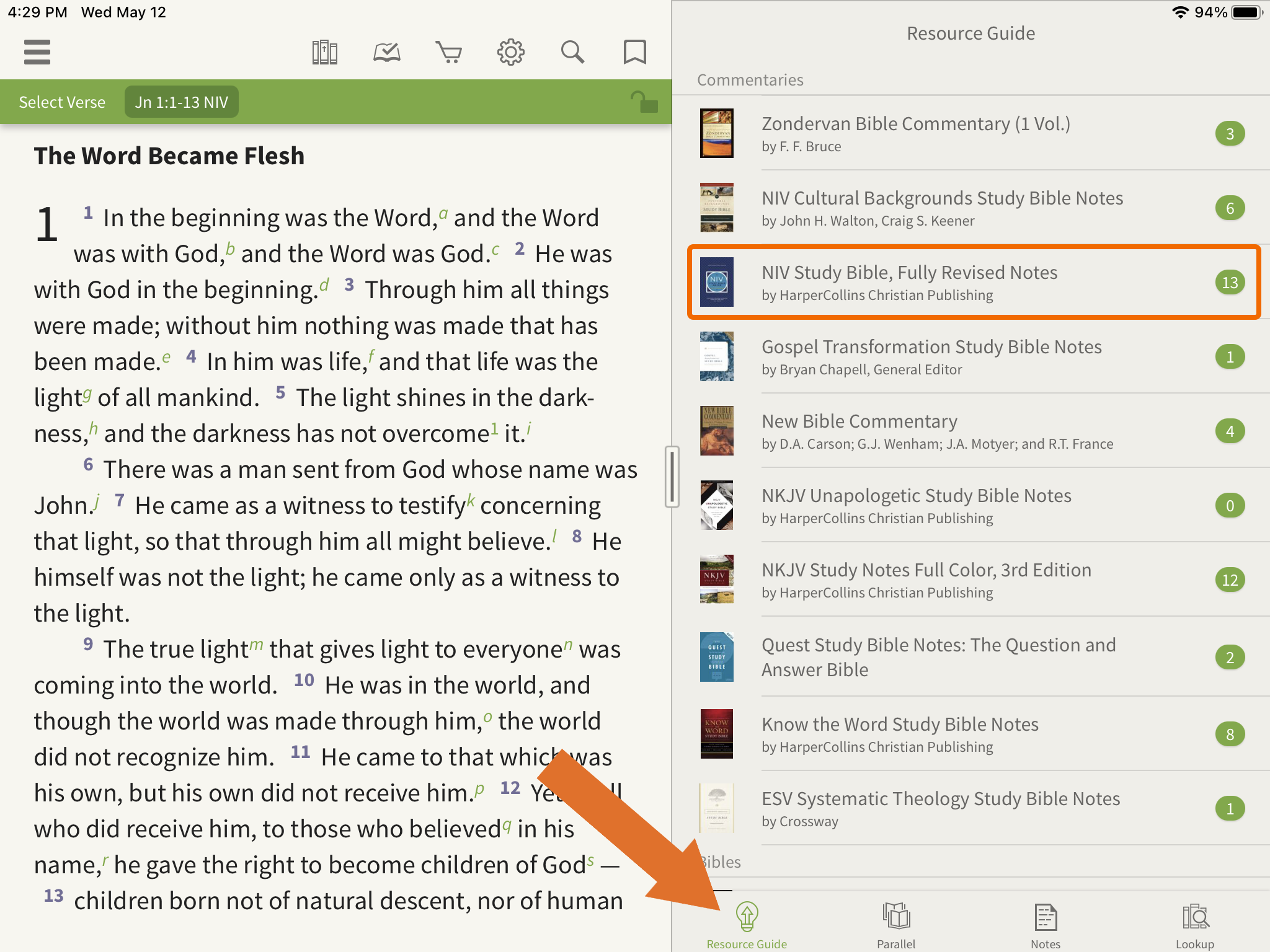The height and width of the screenshot is (952, 1270).
Task: Tap the 3 badge for Zondervan Commentary
Action: 1230,134
